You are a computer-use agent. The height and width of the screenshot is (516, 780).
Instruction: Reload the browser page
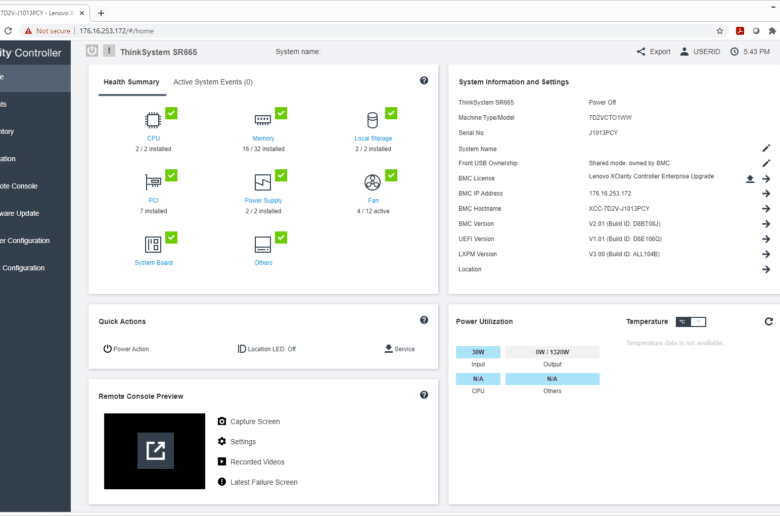click(x=8, y=31)
